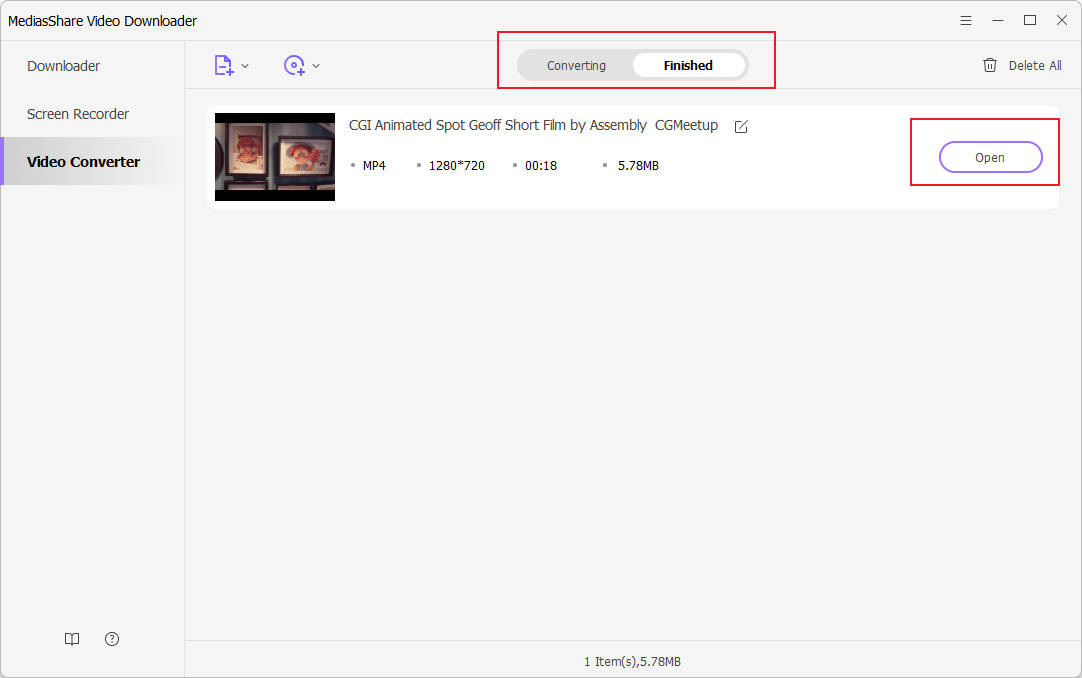
Task: Close the MediasShare Video Downloader window
Action: 1061,21
